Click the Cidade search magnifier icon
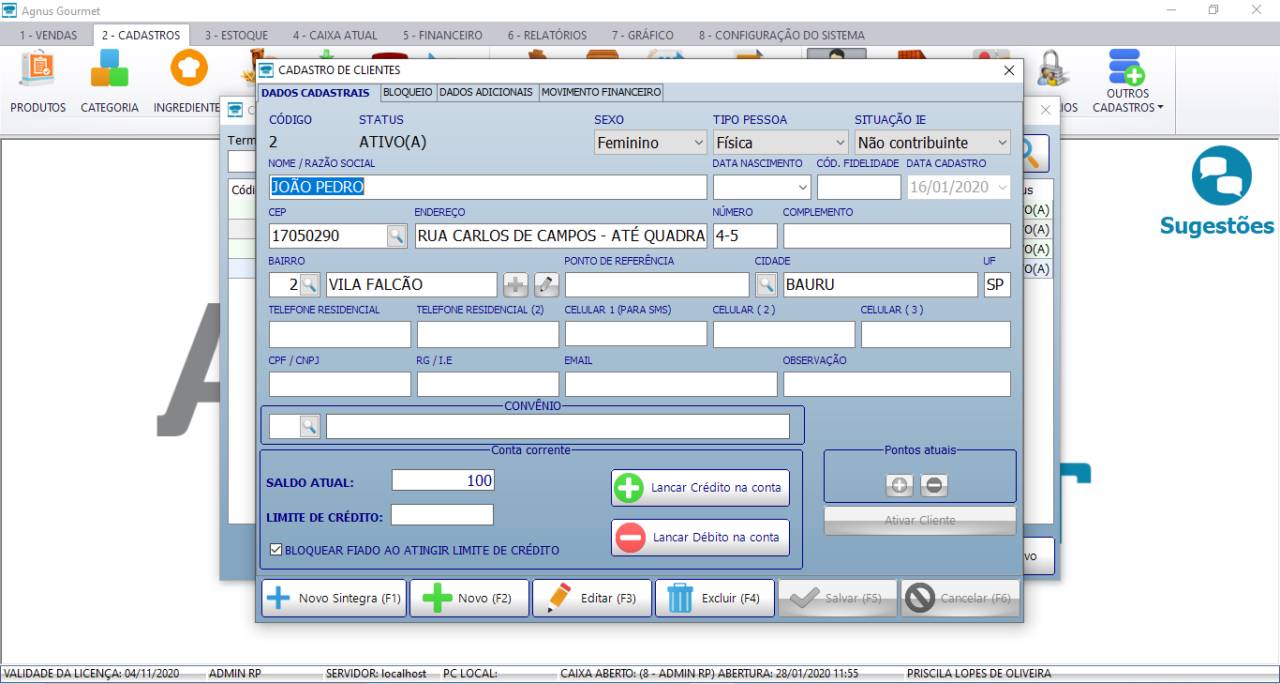This screenshot has width=1280, height=684. [x=766, y=285]
